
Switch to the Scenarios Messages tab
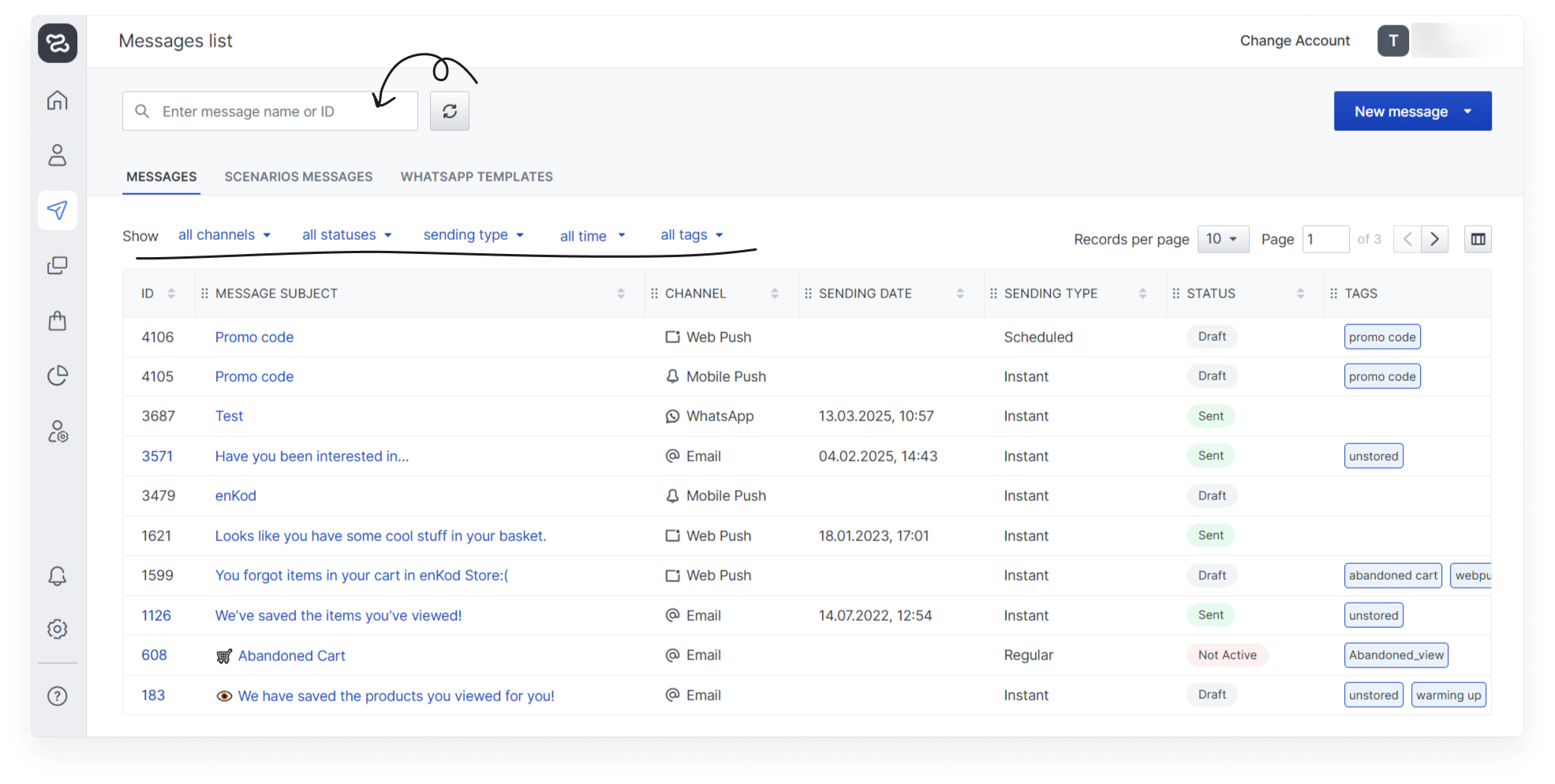[x=298, y=177]
